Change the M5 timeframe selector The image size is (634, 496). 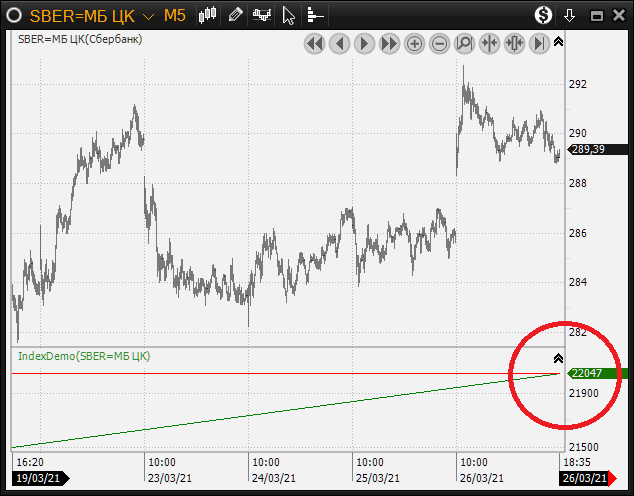click(175, 15)
